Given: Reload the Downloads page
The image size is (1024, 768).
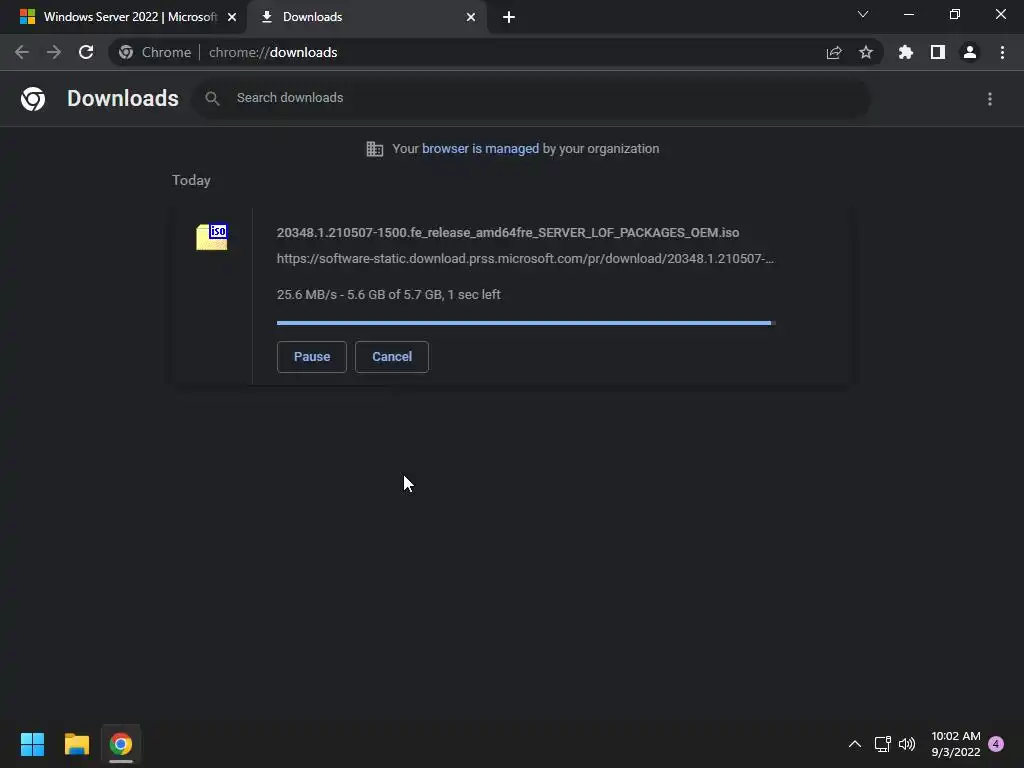Looking at the screenshot, I should (x=86, y=52).
